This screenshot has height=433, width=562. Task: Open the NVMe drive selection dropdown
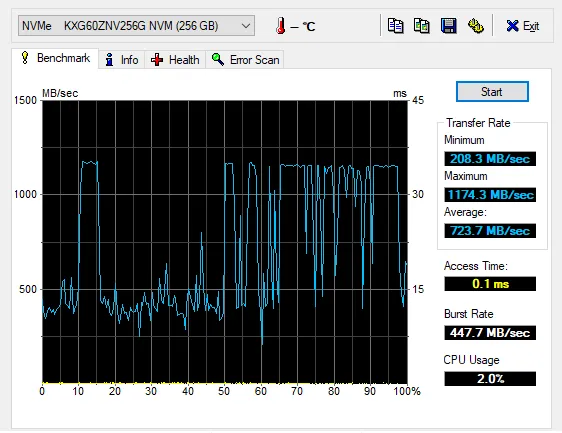pyautogui.click(x=136, y=26)
